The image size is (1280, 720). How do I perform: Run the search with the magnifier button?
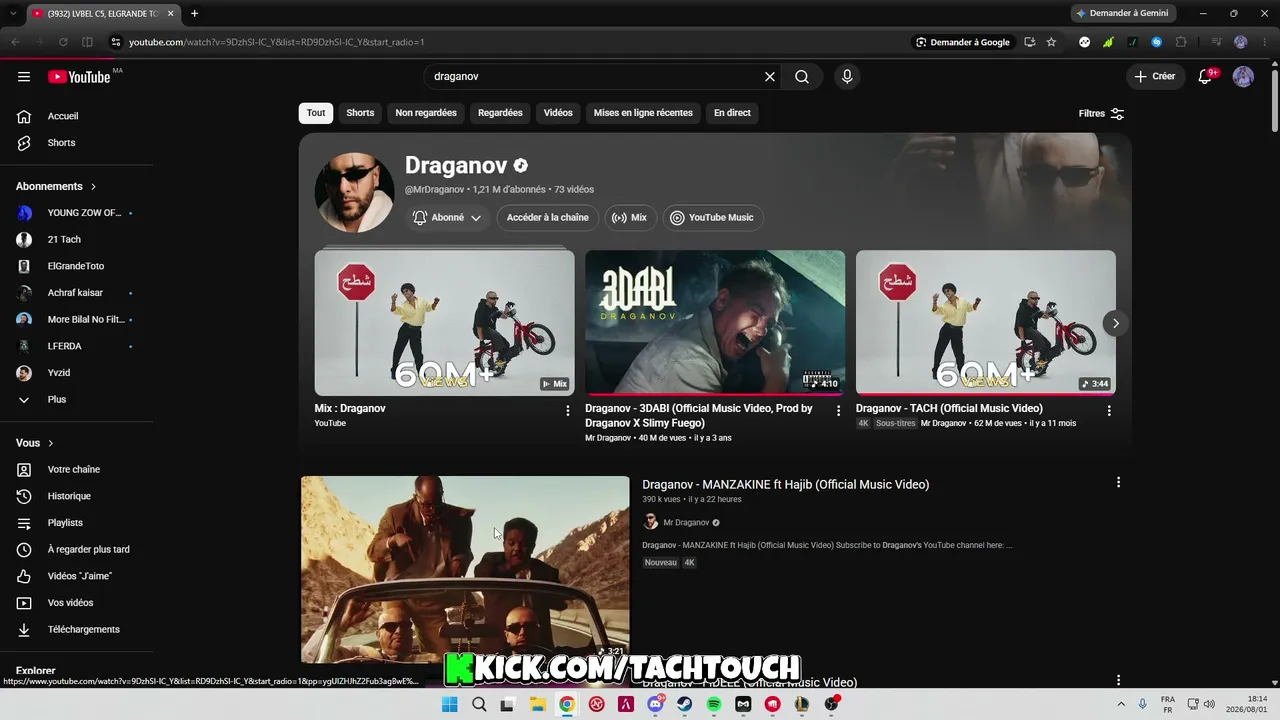802,77
